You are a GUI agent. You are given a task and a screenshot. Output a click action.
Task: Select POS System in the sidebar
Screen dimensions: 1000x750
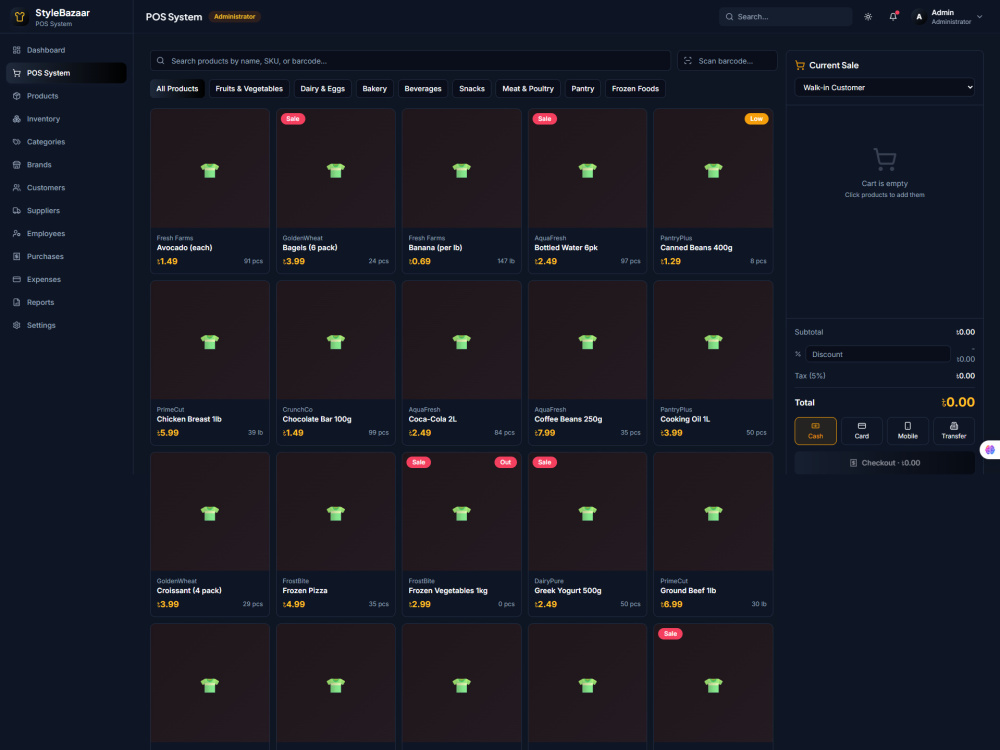[66, 73]
